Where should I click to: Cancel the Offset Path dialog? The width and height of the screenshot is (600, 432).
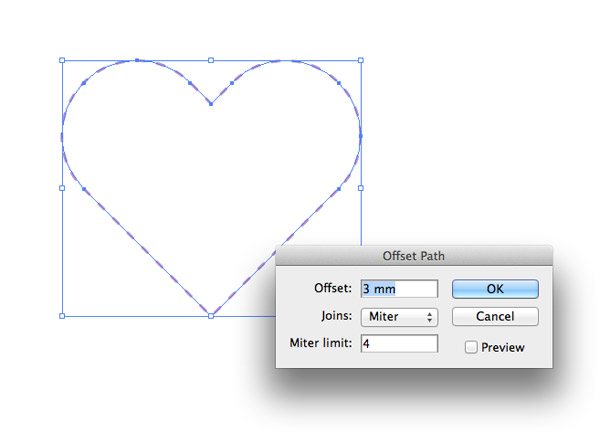(495, 316)
